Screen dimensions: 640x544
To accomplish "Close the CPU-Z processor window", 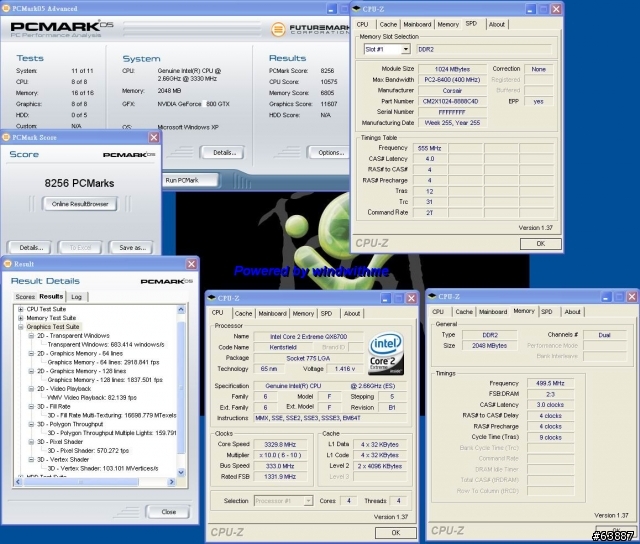I will (x=411, y=298).
